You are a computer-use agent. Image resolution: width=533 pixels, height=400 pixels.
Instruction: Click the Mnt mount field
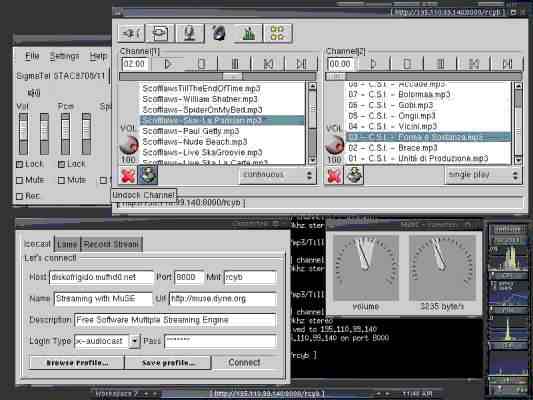tap(250, 277)
